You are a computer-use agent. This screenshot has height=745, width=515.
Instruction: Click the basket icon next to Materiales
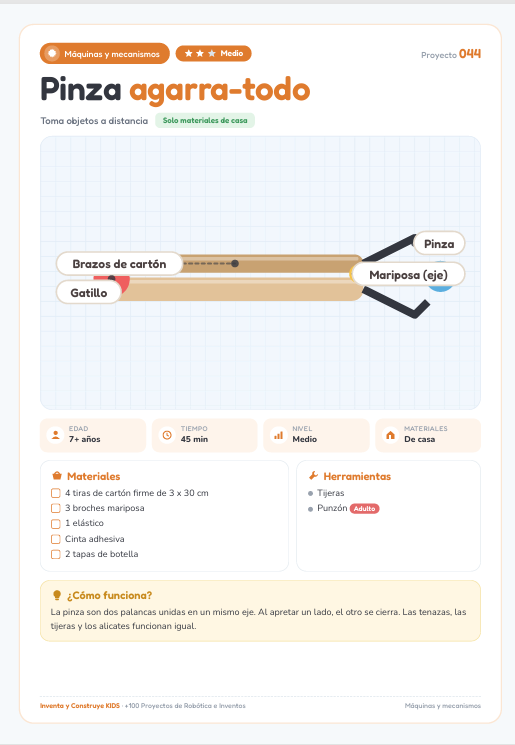57,476
